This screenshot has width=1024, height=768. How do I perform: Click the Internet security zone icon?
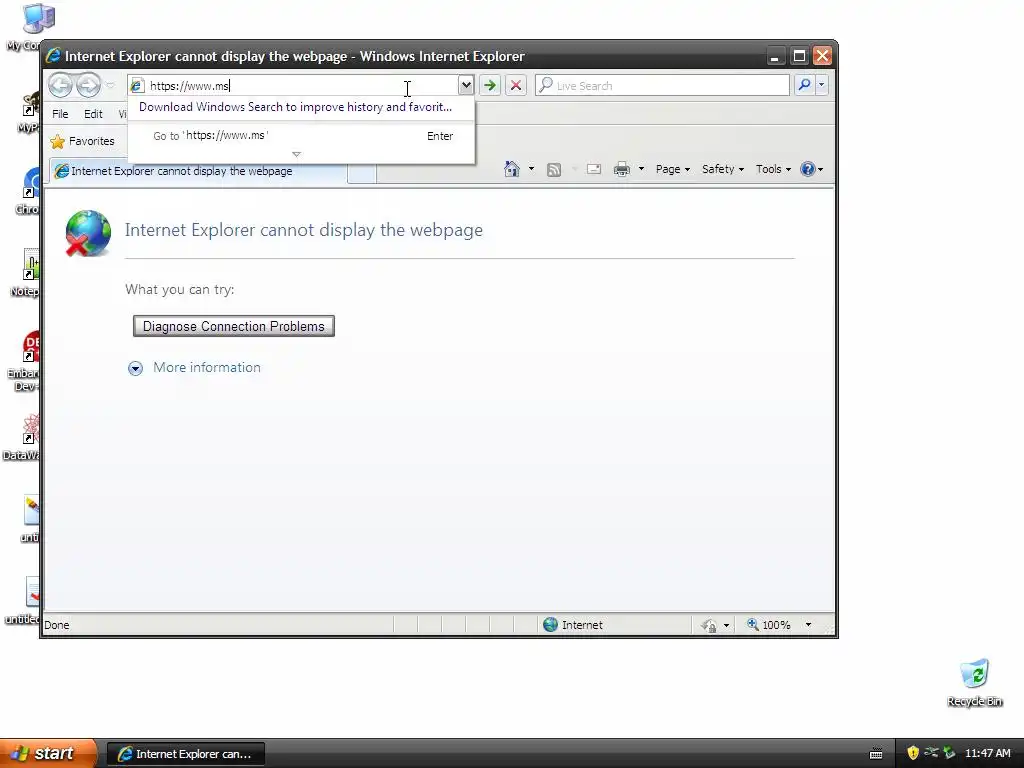551,624
